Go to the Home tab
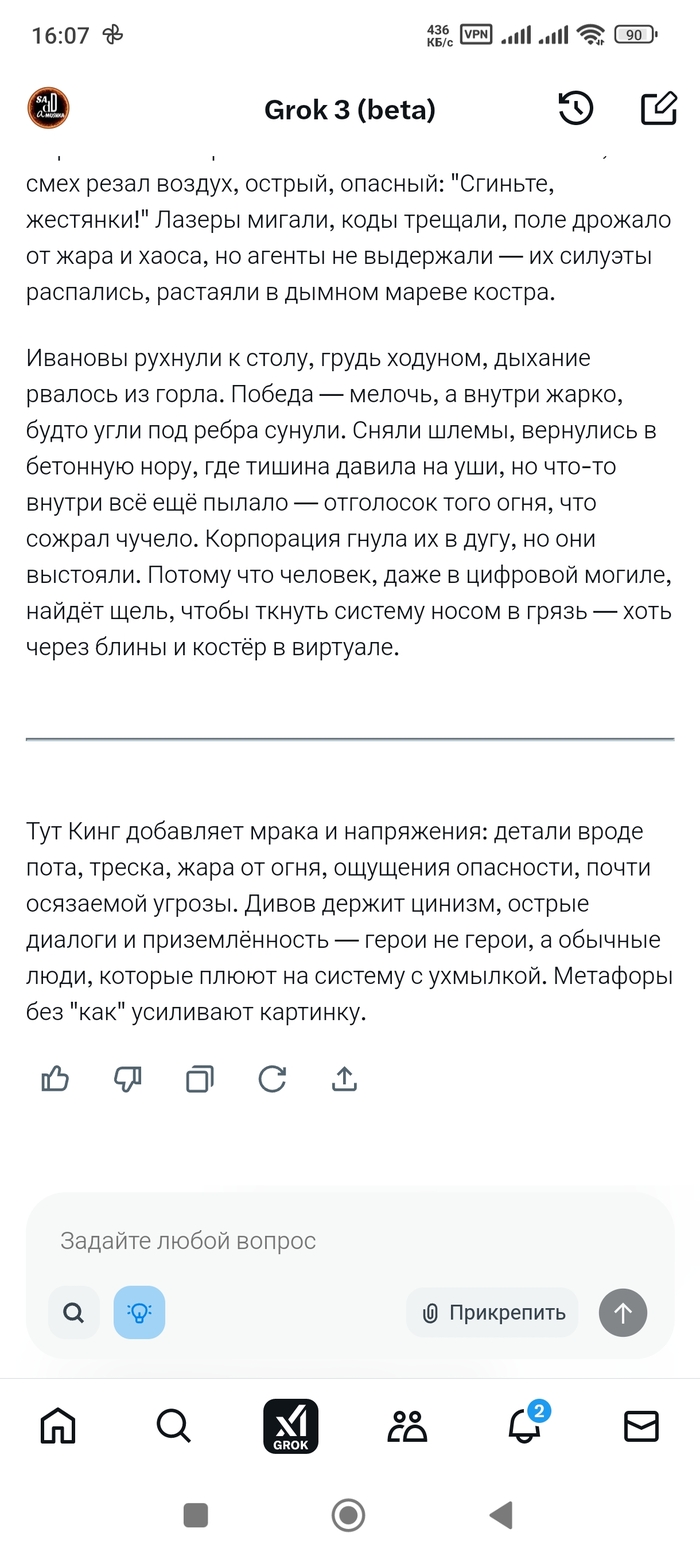 tap(58, 1426)
